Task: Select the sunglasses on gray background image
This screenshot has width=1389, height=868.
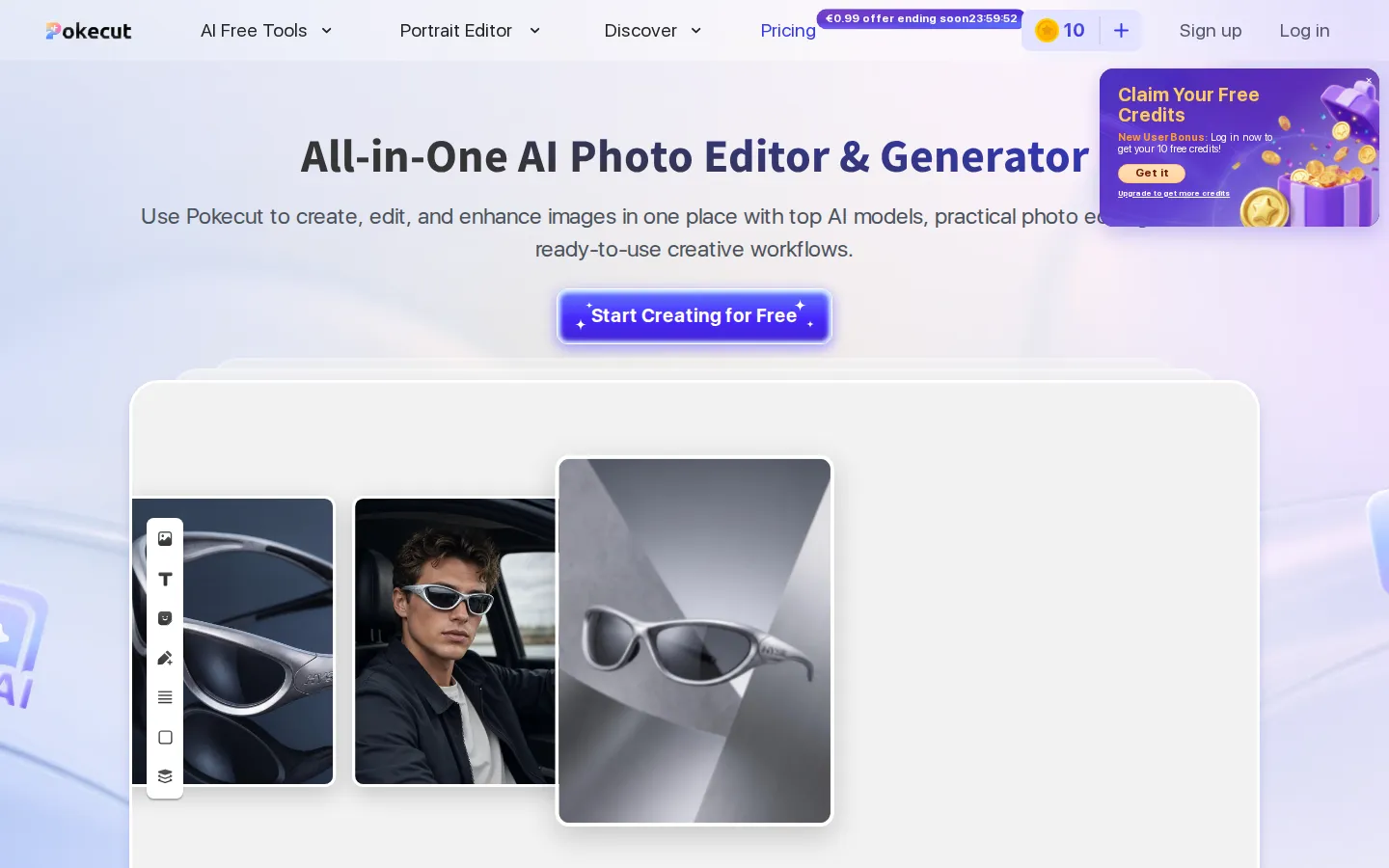Action: click(694, 641)
